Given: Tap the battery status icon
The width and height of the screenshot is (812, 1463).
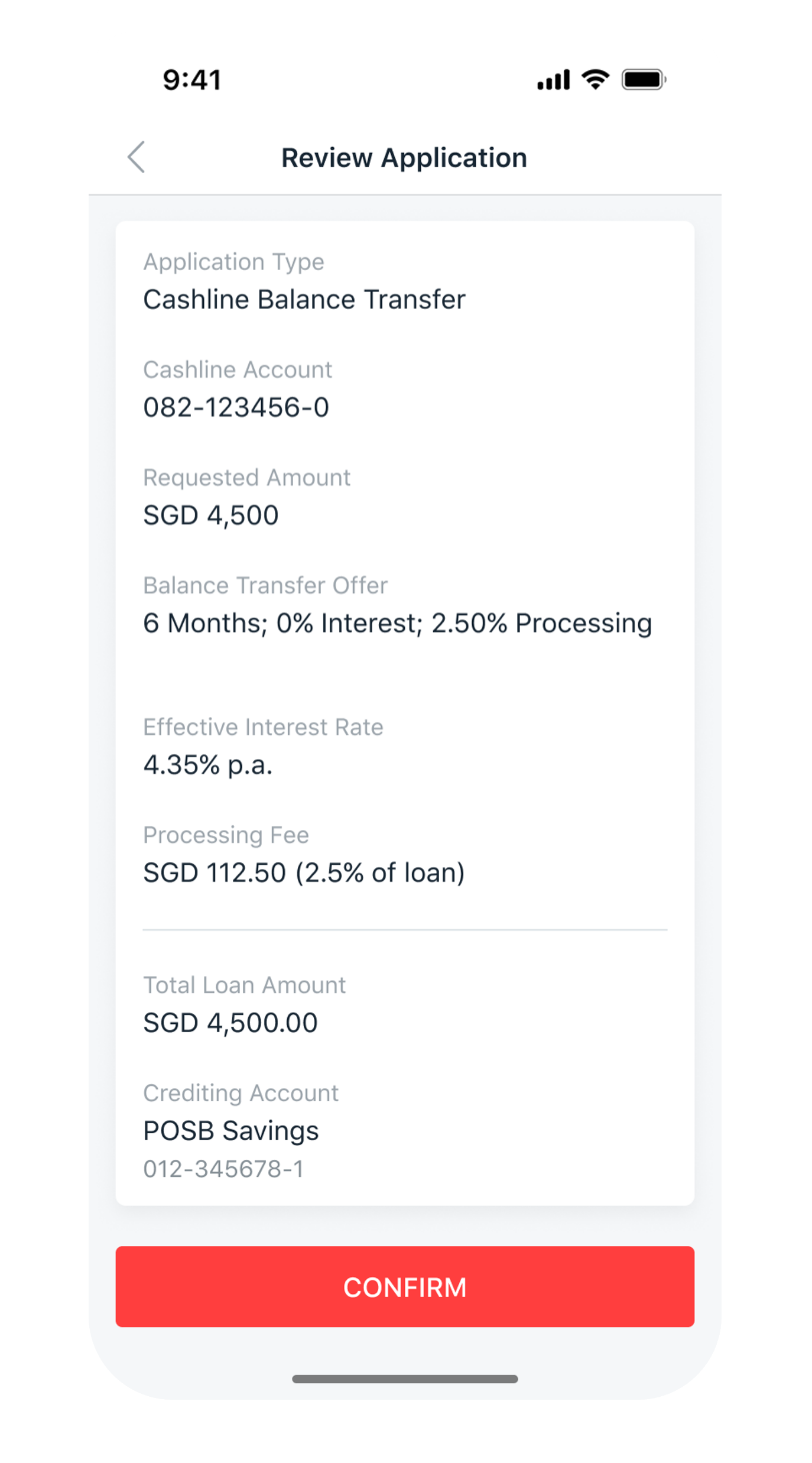Looking at the screenshot, I should click(x=644, y=80).
